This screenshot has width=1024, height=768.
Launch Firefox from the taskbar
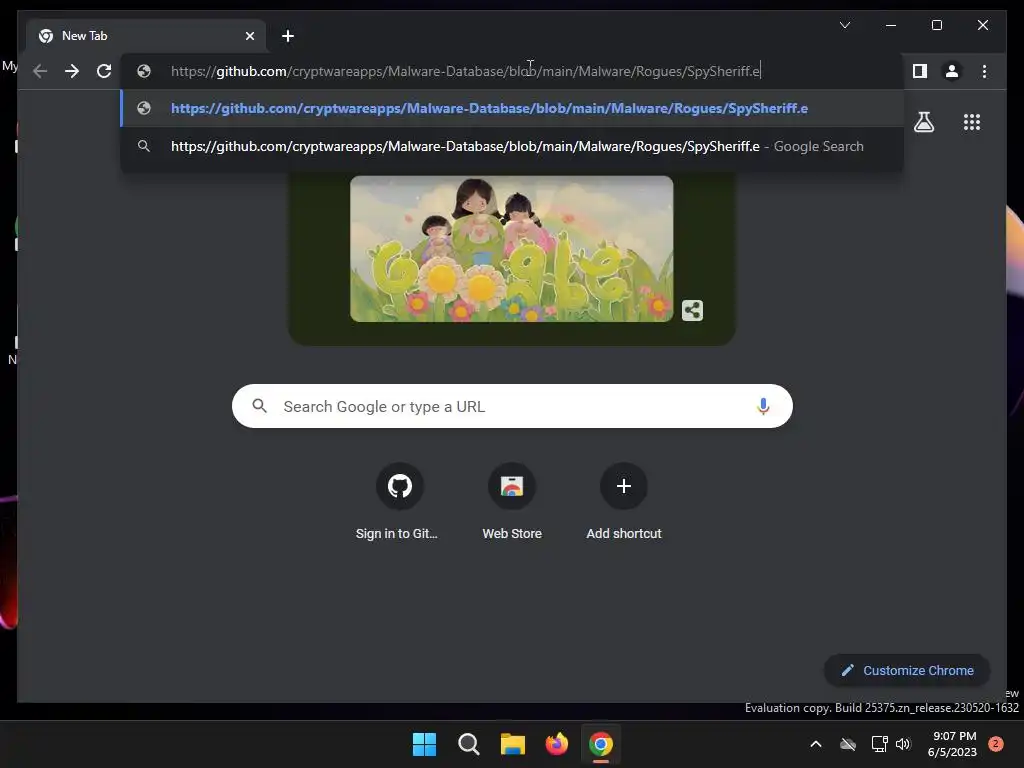point(556,744)
